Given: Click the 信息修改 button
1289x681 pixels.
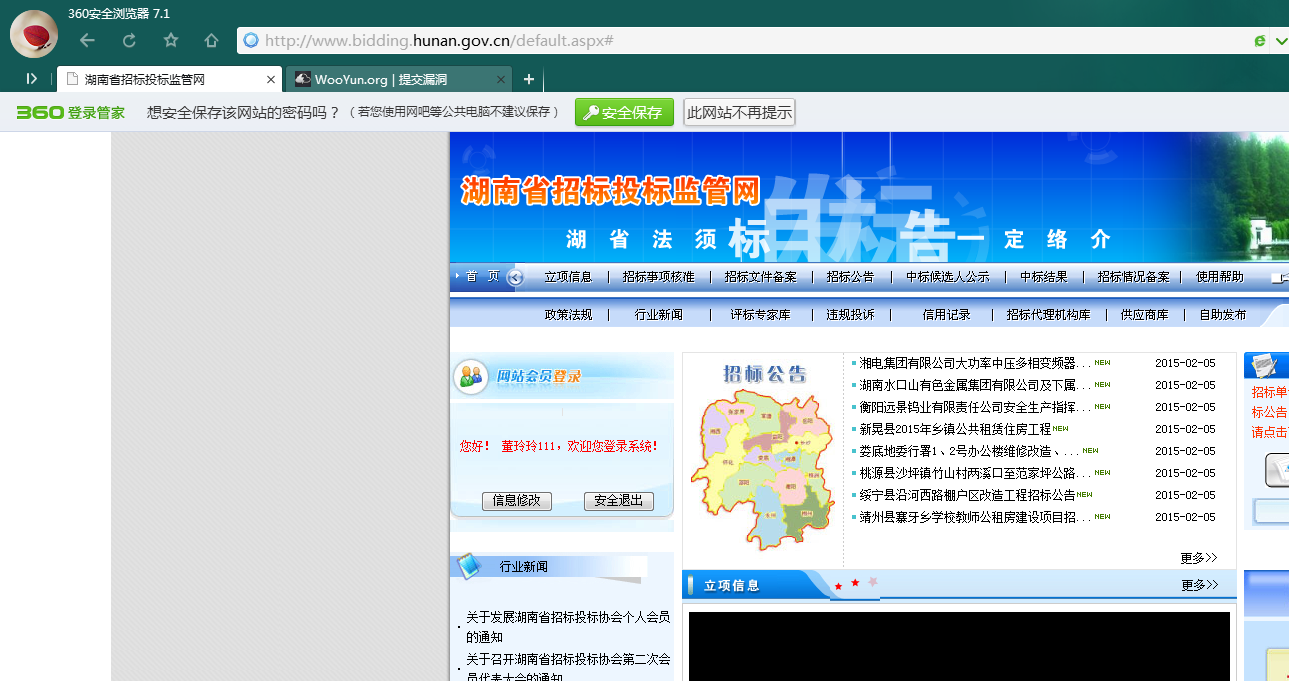Looking at the screenshot, I should [517, 501].
